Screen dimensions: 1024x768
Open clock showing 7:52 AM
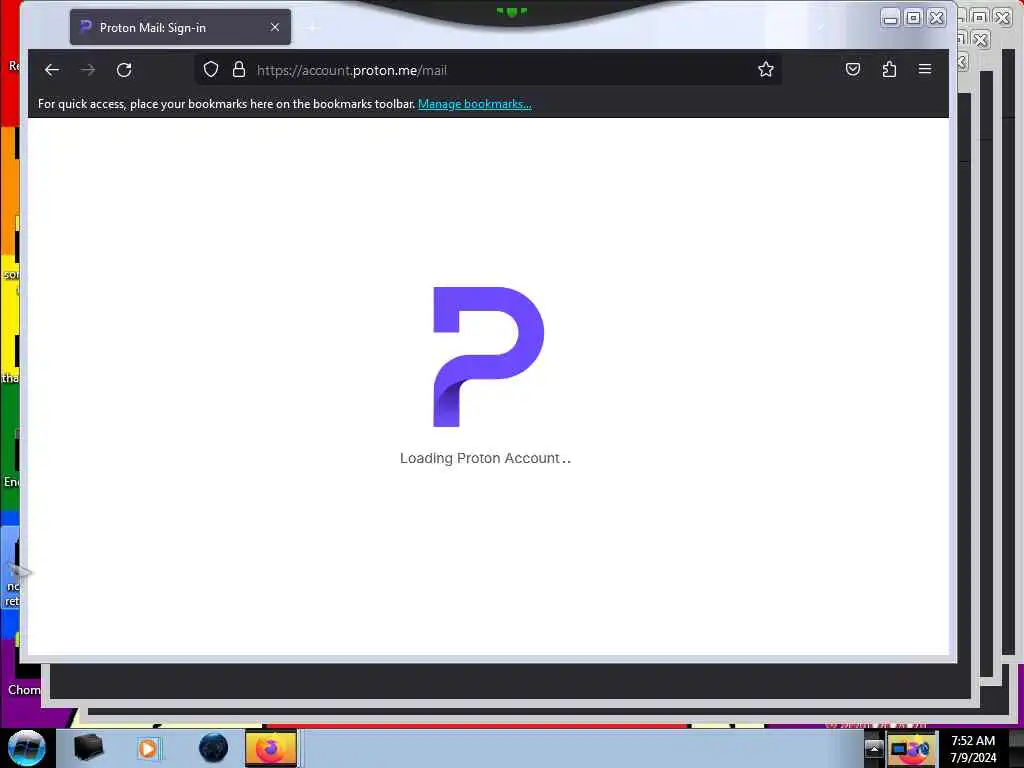[973, 749]
